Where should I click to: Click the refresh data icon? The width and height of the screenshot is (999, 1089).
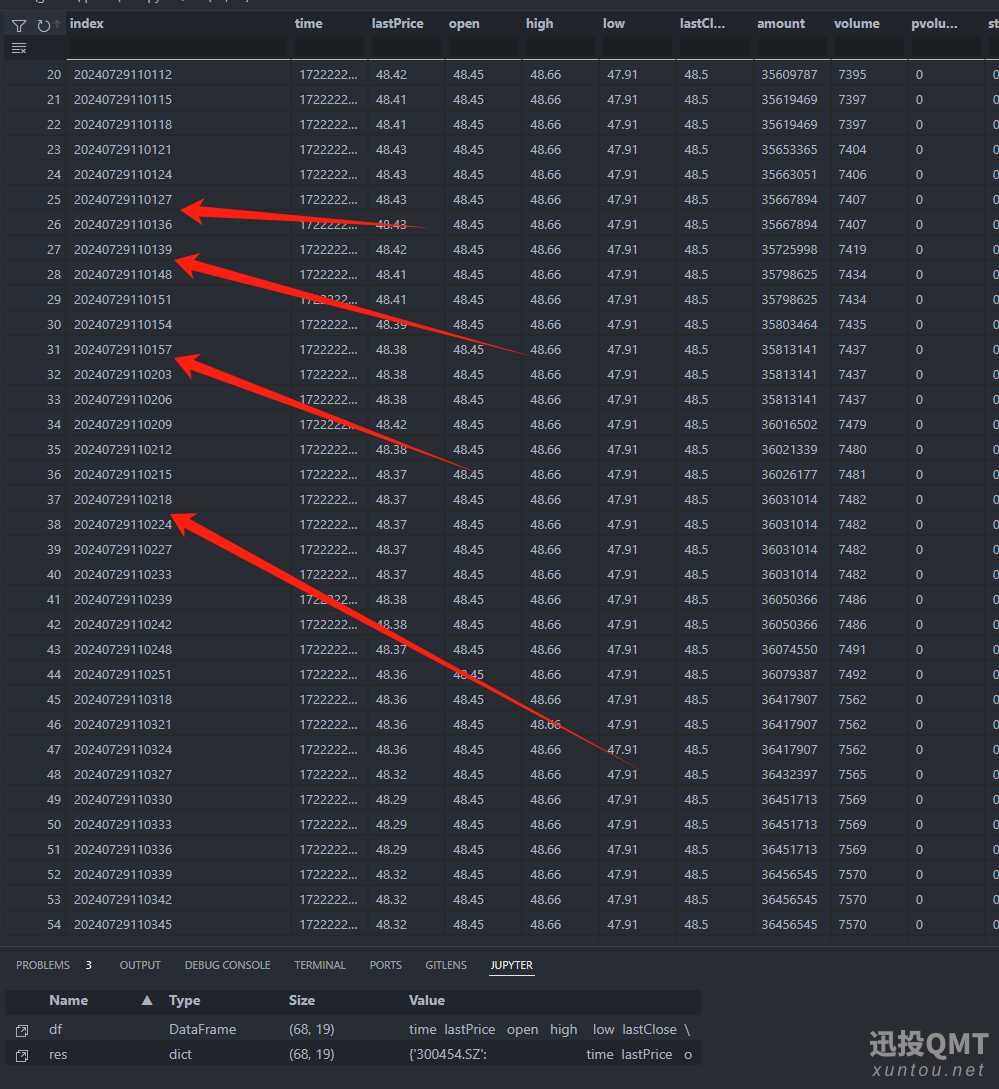44,26
